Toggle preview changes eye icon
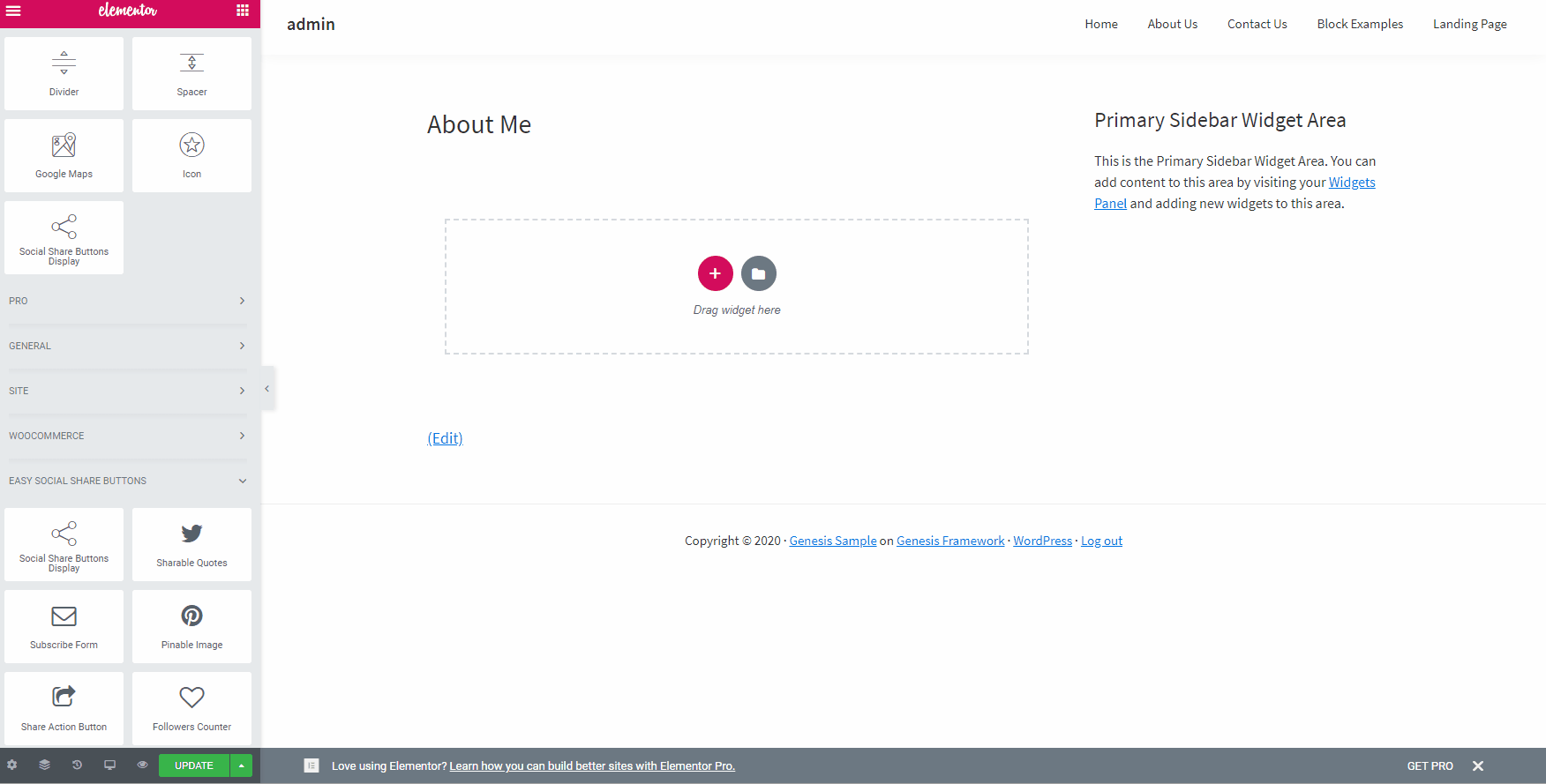 tap(142, 765)
